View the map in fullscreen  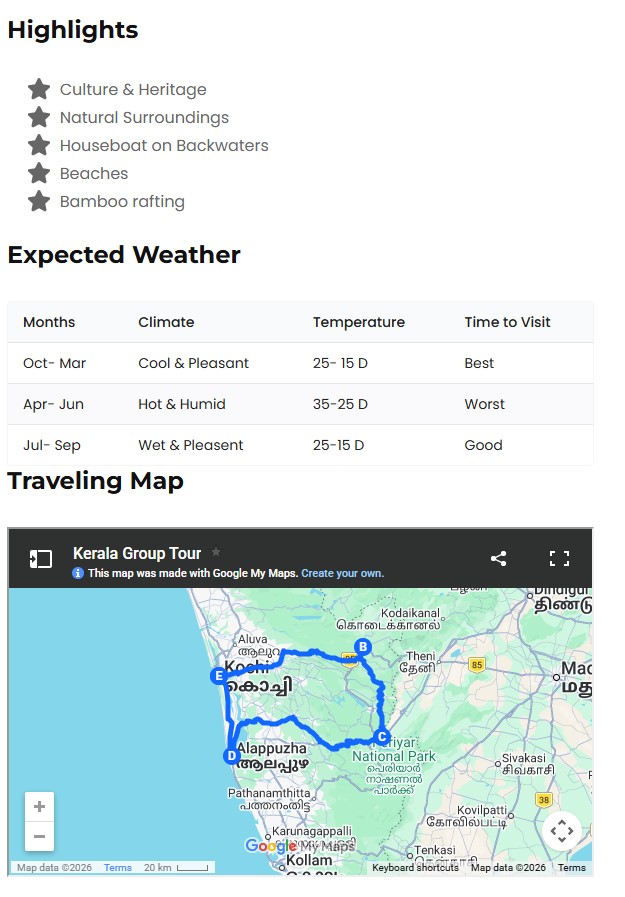tap(559, 559)
